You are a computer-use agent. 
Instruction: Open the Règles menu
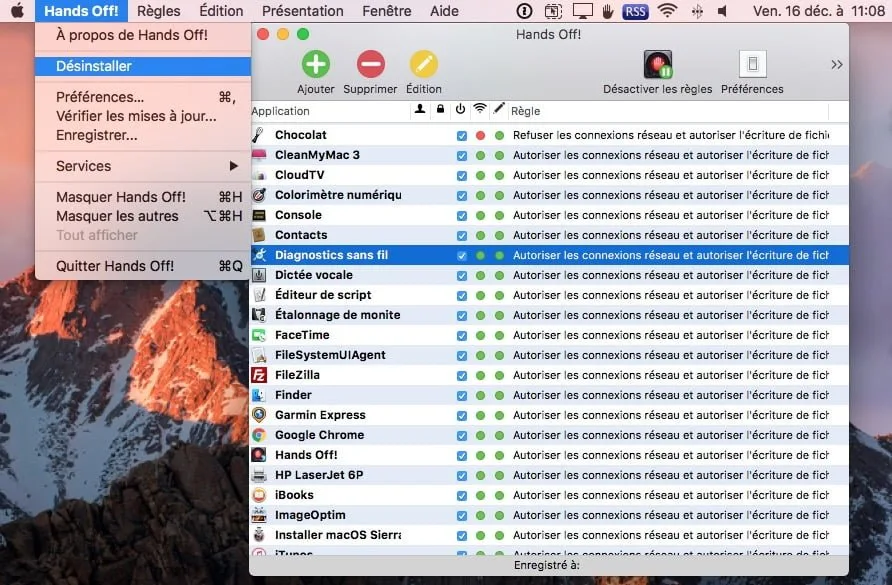[x=159, y=11]
